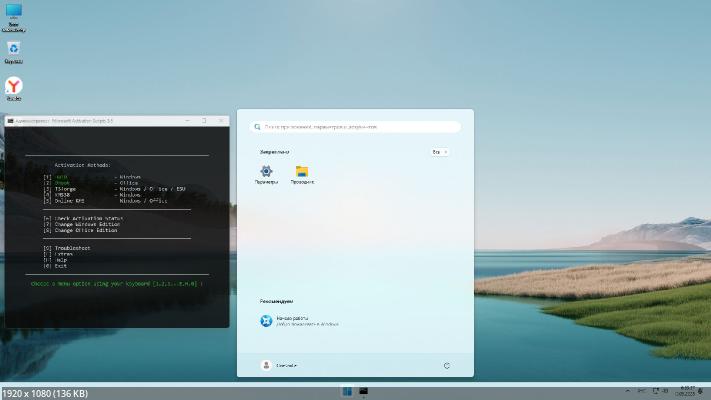Click the Windows Start button in taskbar
Screen dimensions: 711x400
point(347,391)
